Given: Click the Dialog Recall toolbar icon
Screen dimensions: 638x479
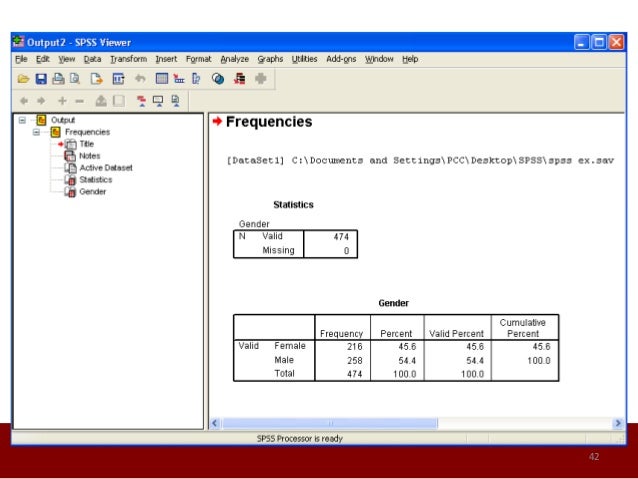Looking at the screenshot, I should pyautogui.click(x=118, y=79).
